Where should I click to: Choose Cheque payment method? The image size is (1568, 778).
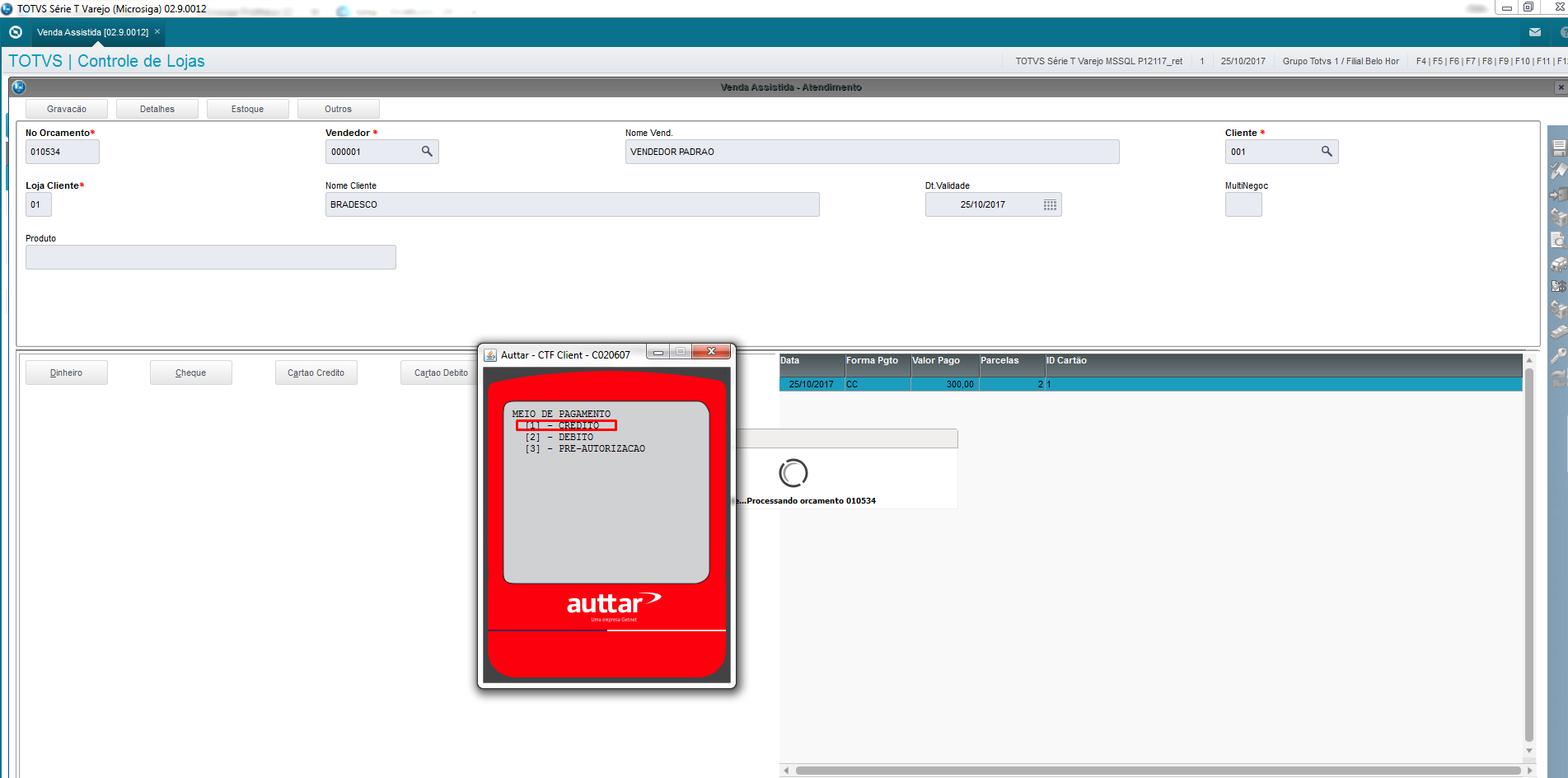(191, 373)
